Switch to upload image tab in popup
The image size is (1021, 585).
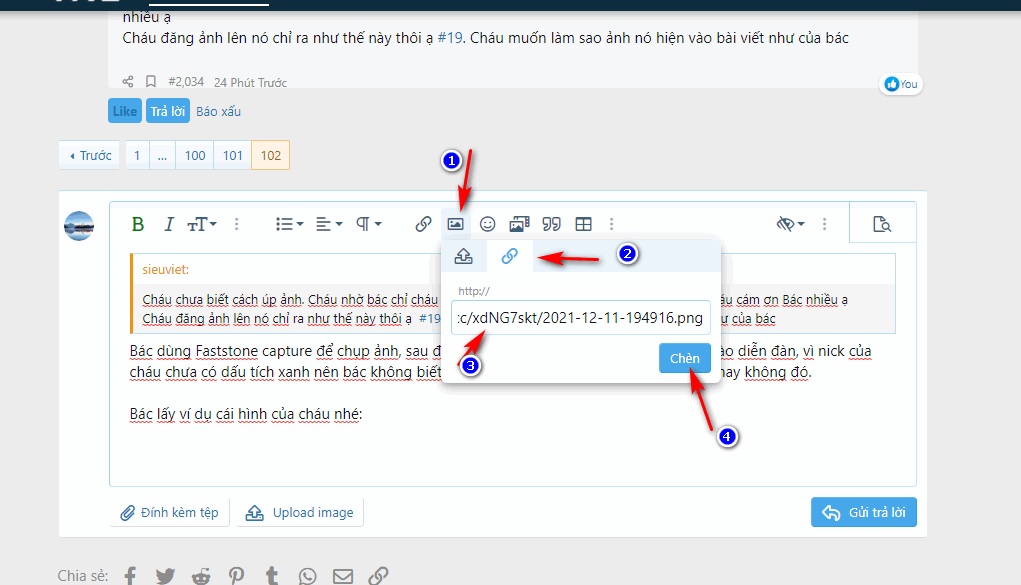pos(464,256)
